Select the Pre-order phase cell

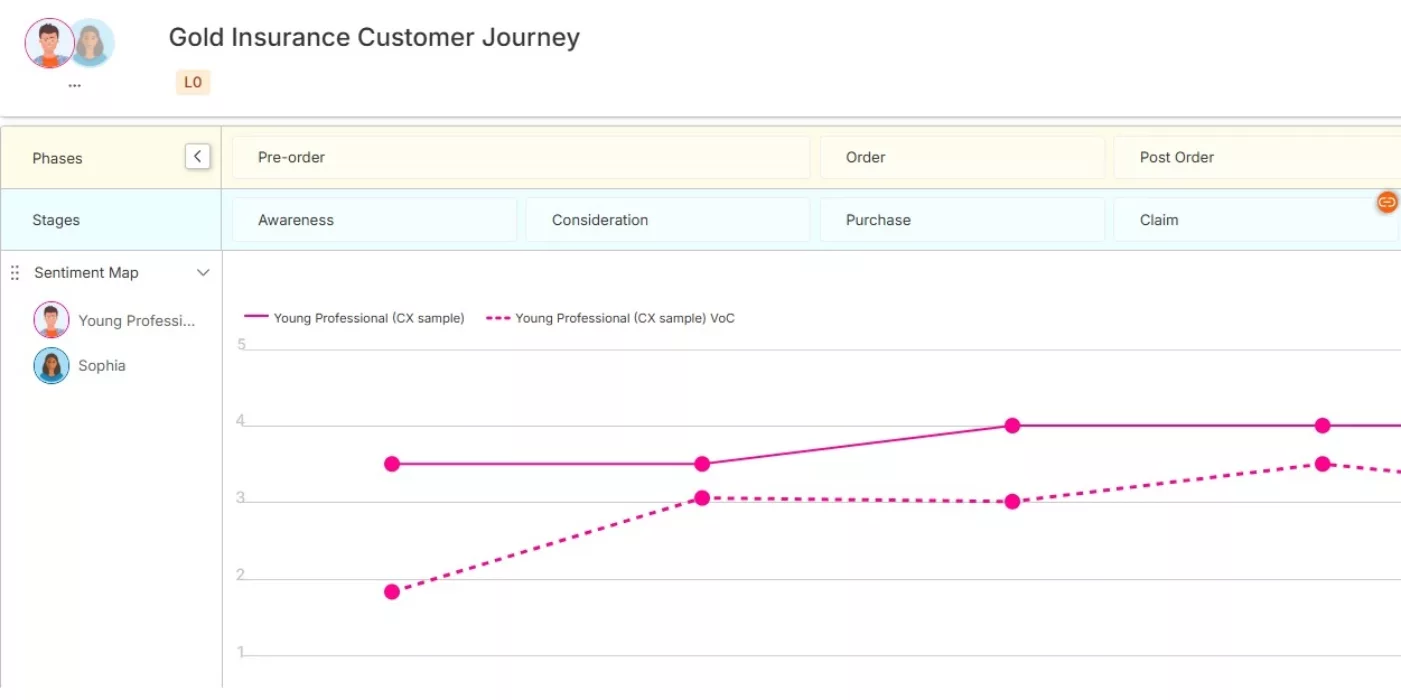click(x=520, y=157)
